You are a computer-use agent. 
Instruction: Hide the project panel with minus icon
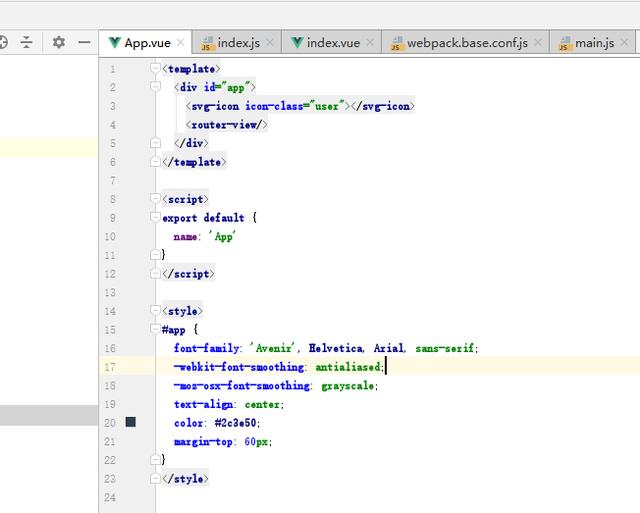(x=84, y=42)
